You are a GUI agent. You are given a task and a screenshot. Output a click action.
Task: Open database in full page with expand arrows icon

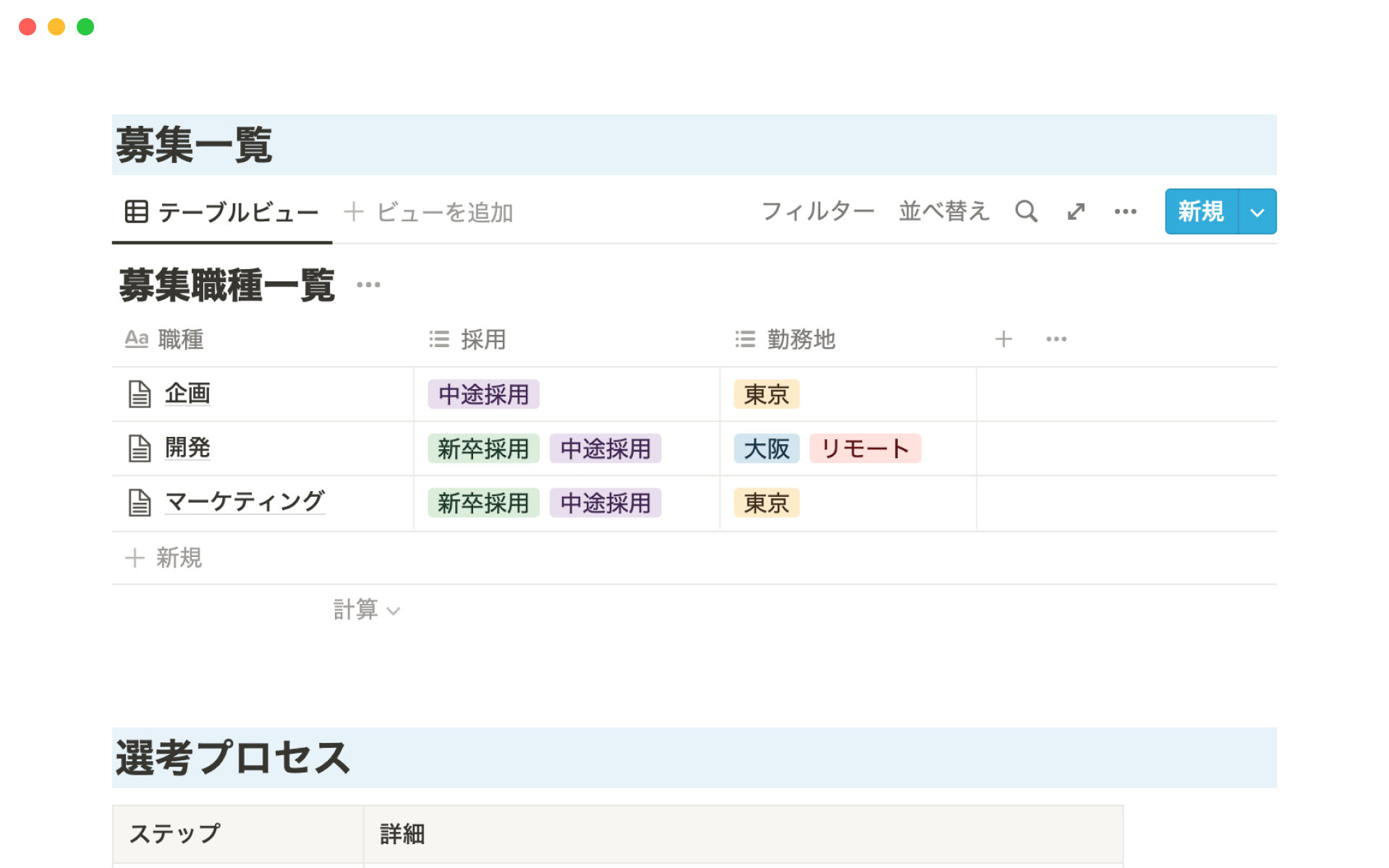pos(1076,211)
